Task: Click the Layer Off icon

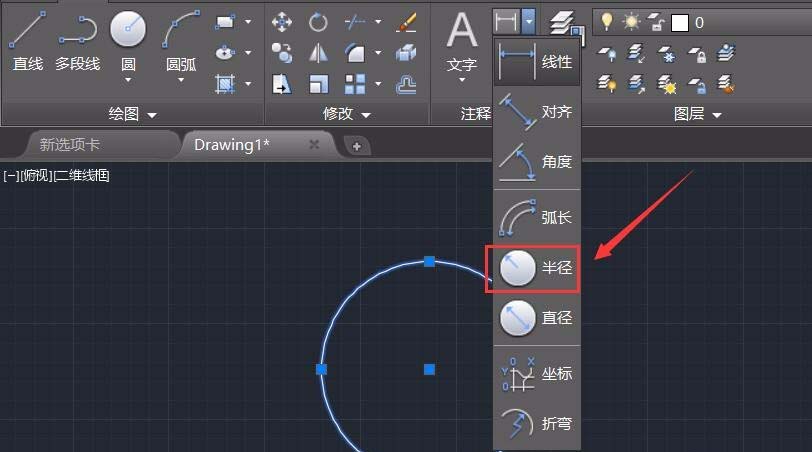Action: [606, 53]
